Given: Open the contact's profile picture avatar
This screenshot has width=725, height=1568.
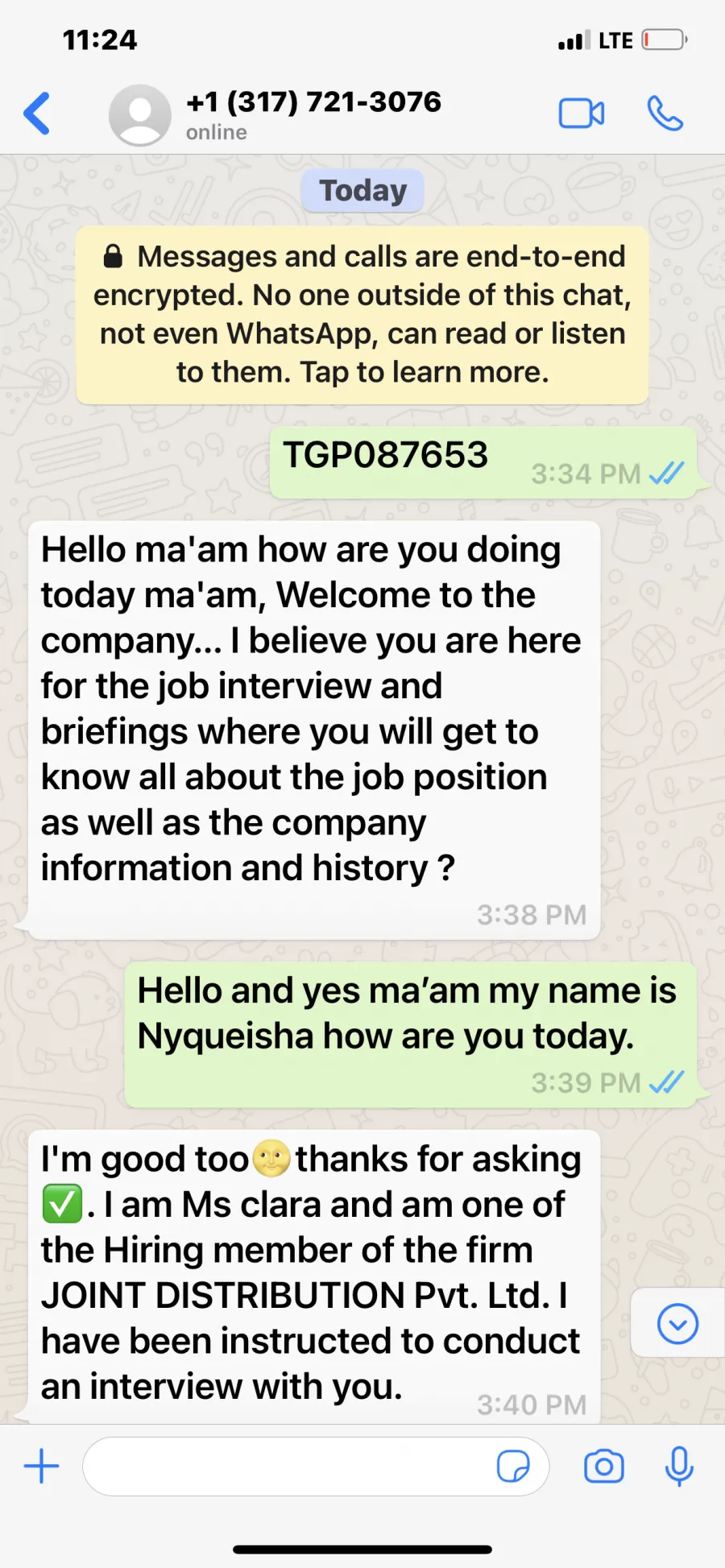Looking at the screenshot, I should point(140,114).
